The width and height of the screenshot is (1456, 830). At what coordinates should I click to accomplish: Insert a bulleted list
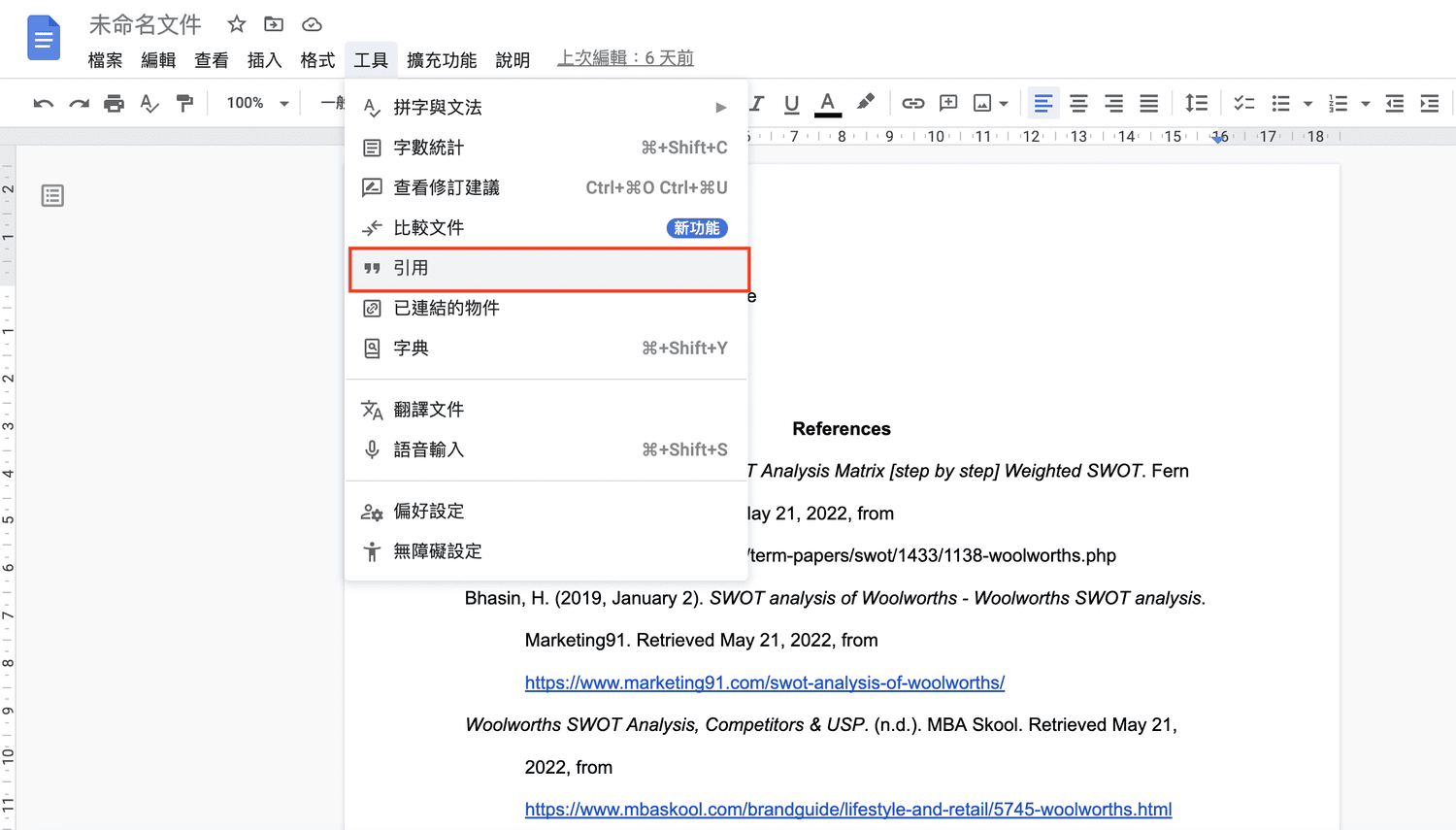tap(1281, 103)
